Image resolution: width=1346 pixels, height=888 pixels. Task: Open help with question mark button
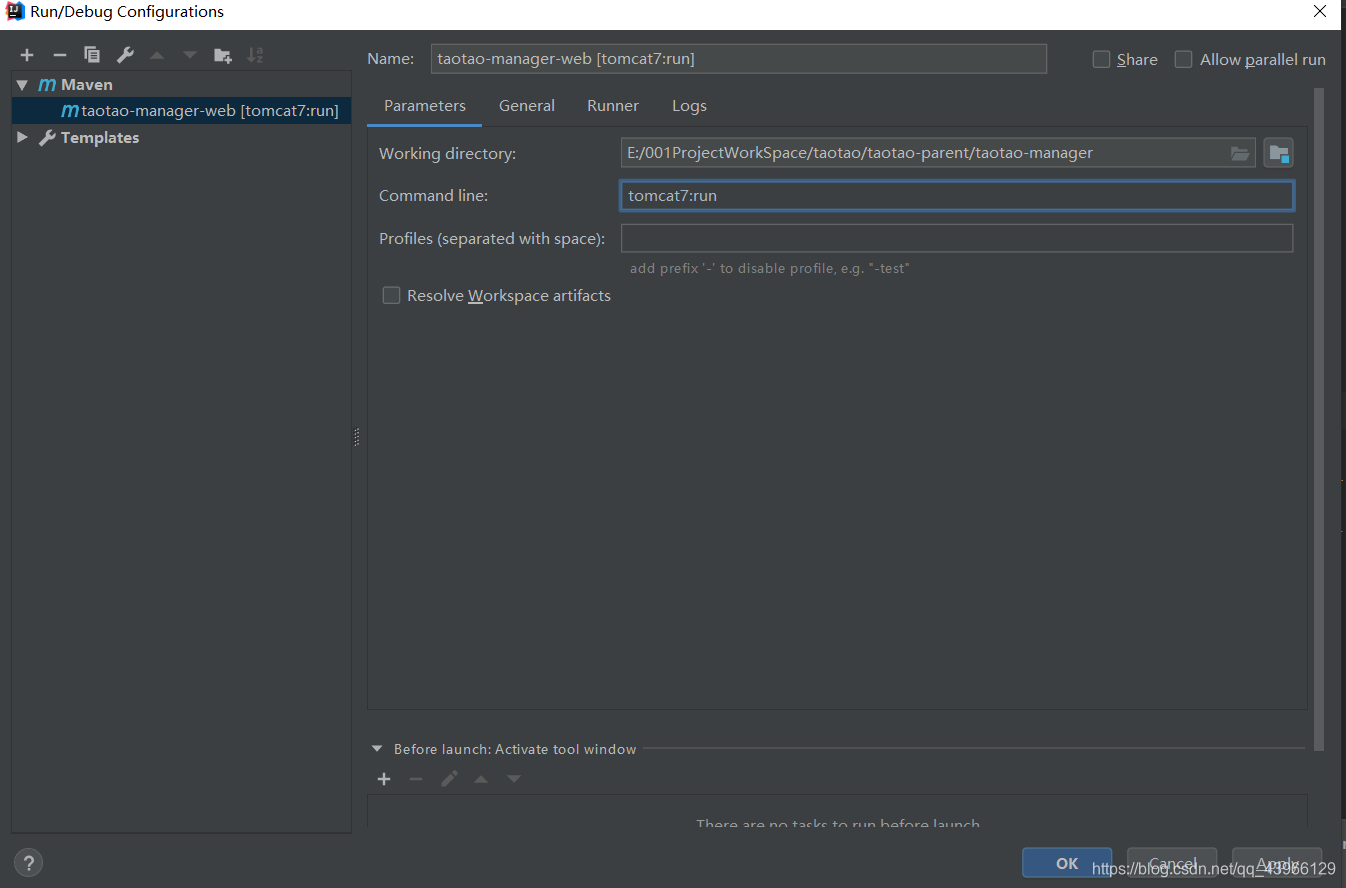click(28, 862)
